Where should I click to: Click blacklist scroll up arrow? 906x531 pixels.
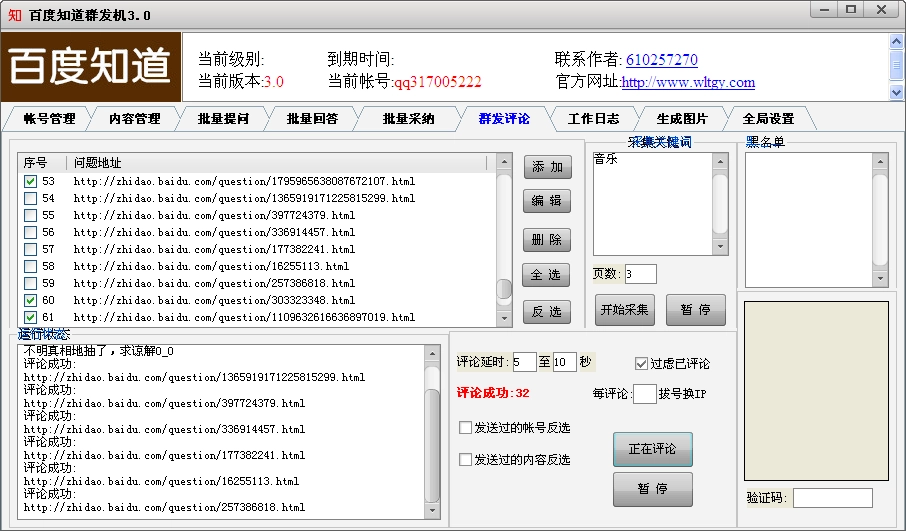880,161
